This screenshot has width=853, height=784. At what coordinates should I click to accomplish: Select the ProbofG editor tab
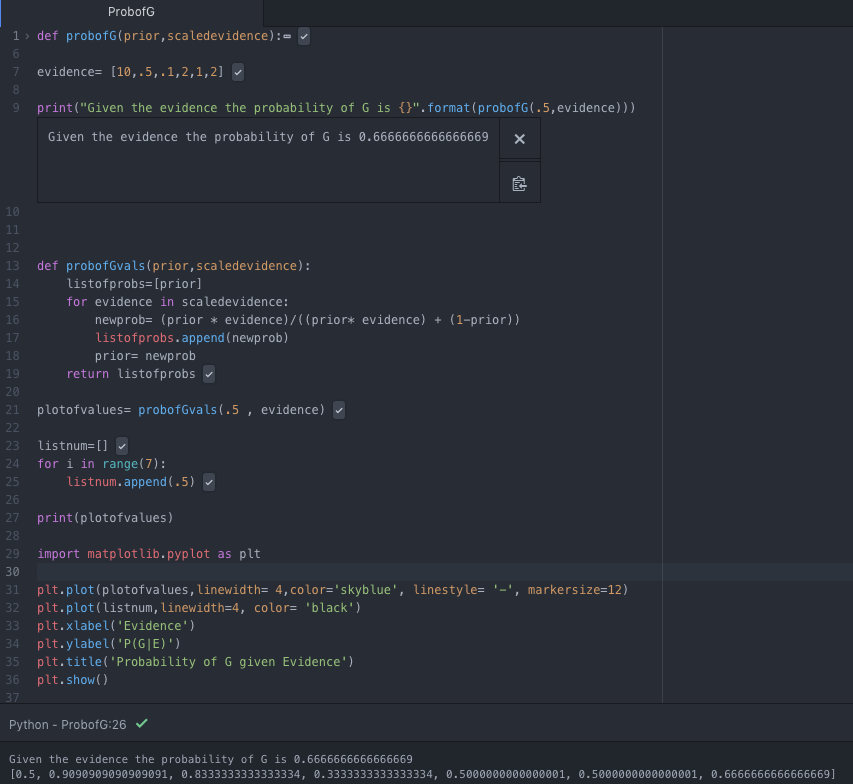click(x=131, y=12)
